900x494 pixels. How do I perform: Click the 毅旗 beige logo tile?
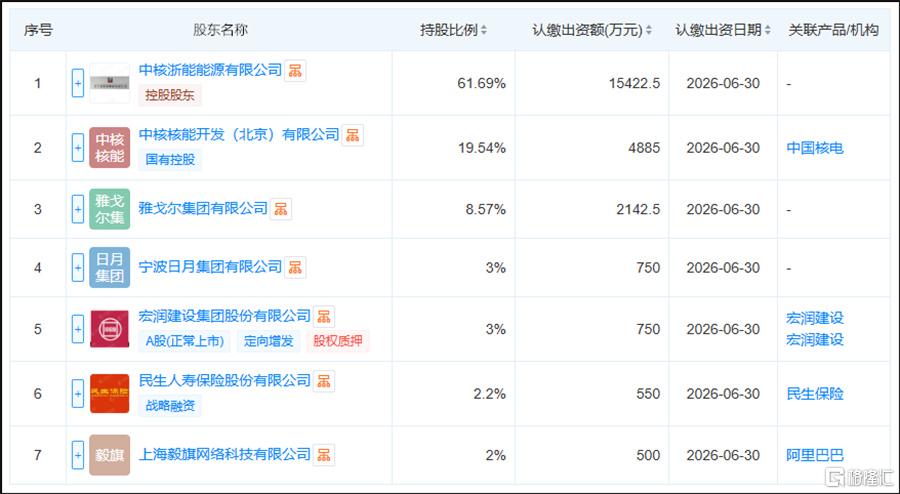tap(110, 455)
